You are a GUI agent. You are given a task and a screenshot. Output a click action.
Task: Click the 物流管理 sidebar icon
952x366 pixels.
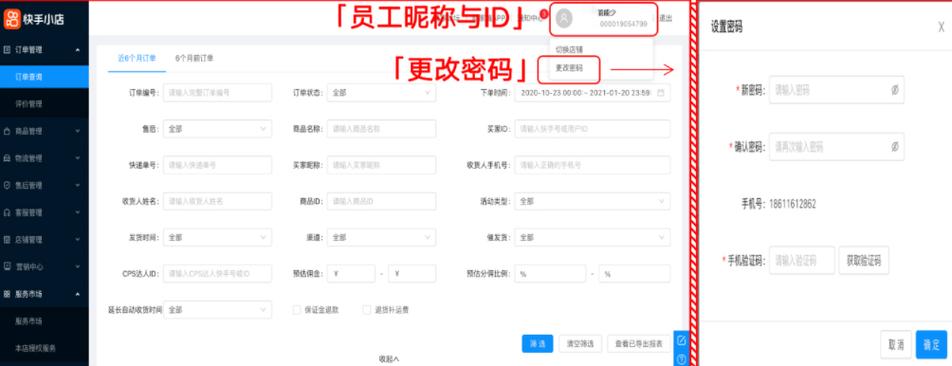7,158
